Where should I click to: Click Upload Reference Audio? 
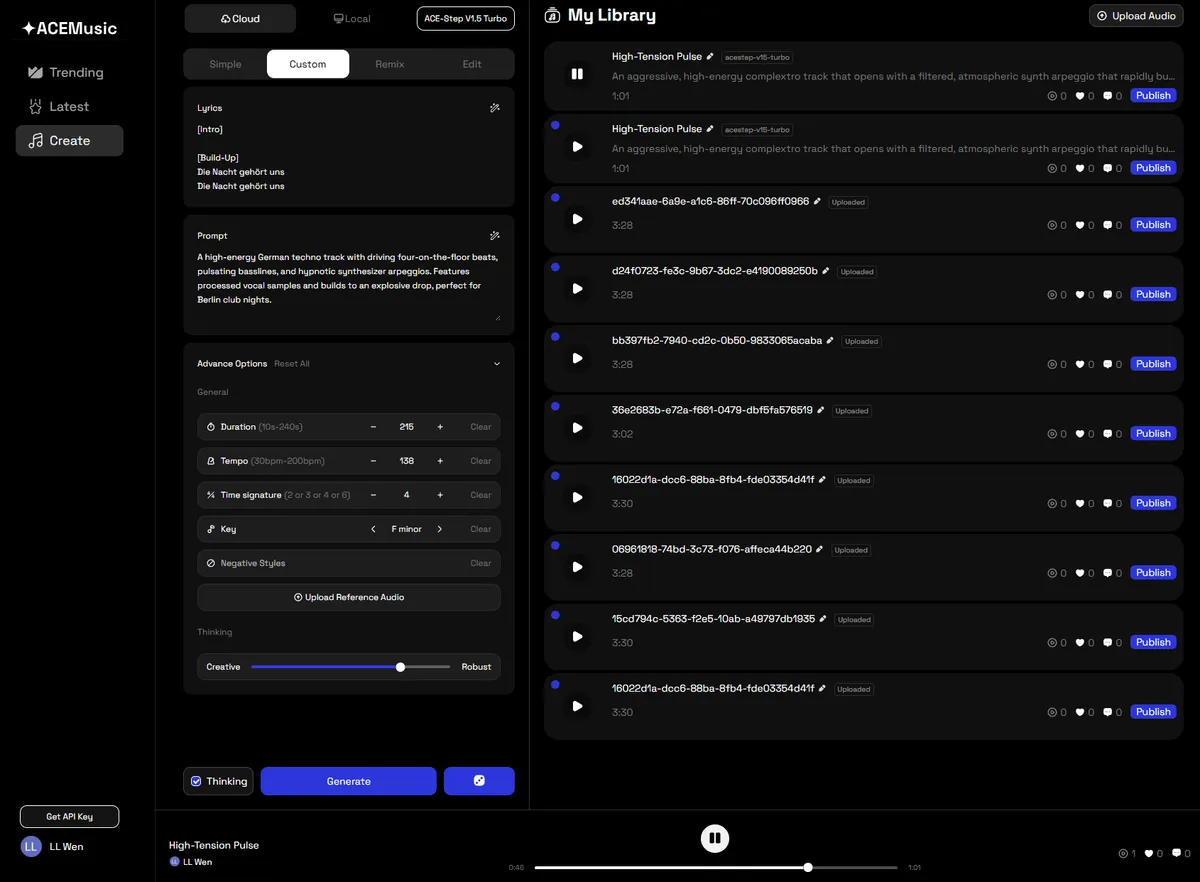tap(349, 597)
